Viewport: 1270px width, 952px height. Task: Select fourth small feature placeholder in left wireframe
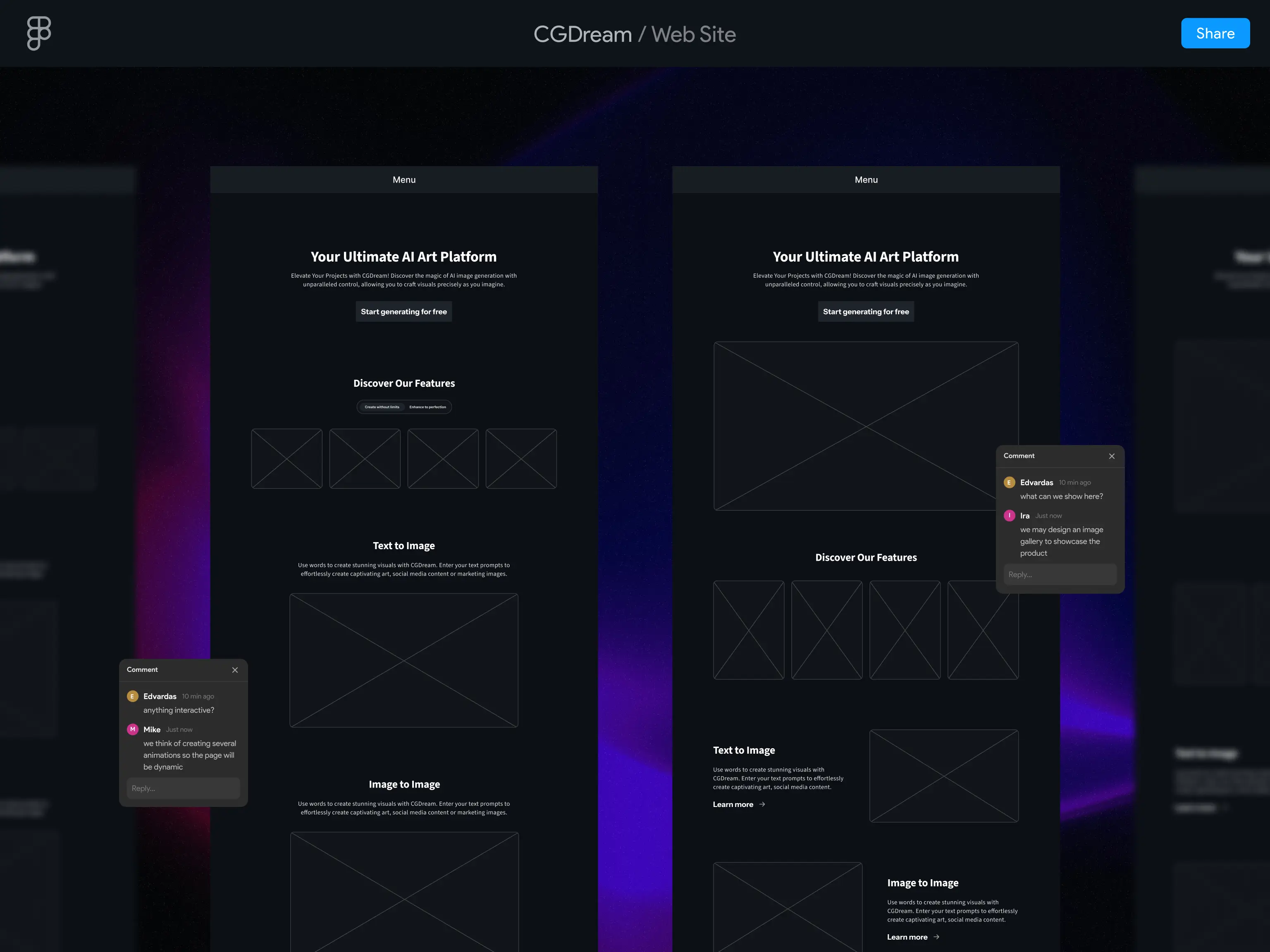click(x=521, y=459)
